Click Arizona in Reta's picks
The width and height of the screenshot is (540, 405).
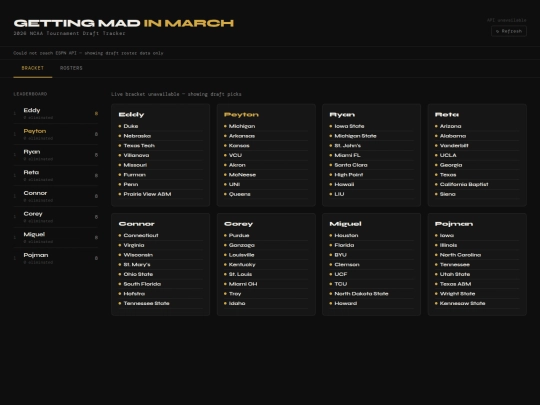point(450,126)
